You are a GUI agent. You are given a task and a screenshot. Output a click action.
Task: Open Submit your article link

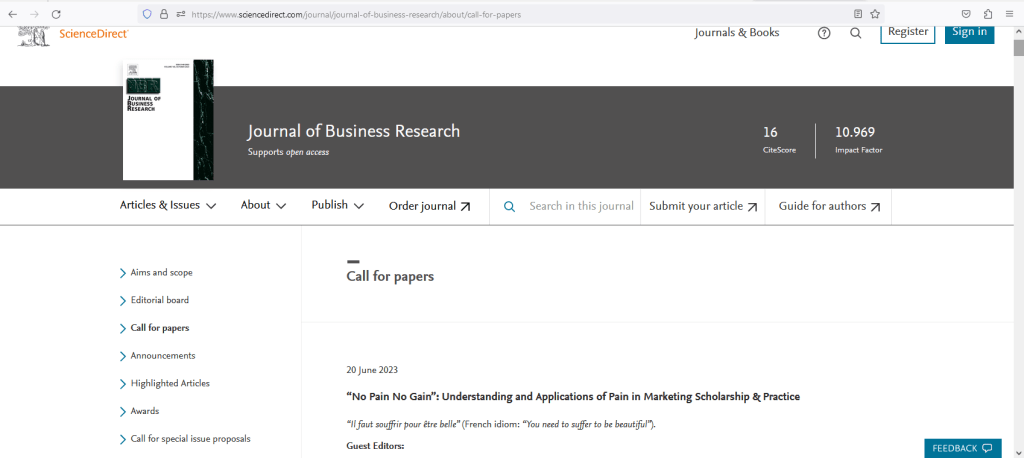click(703, 206)
